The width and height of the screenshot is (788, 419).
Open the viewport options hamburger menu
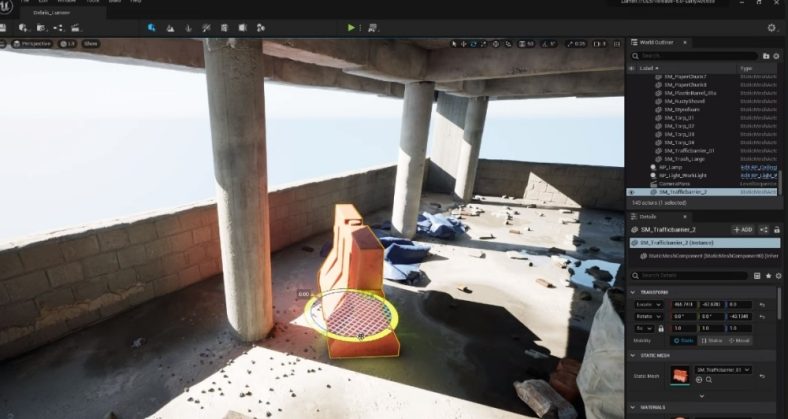(x=3, y=44)
